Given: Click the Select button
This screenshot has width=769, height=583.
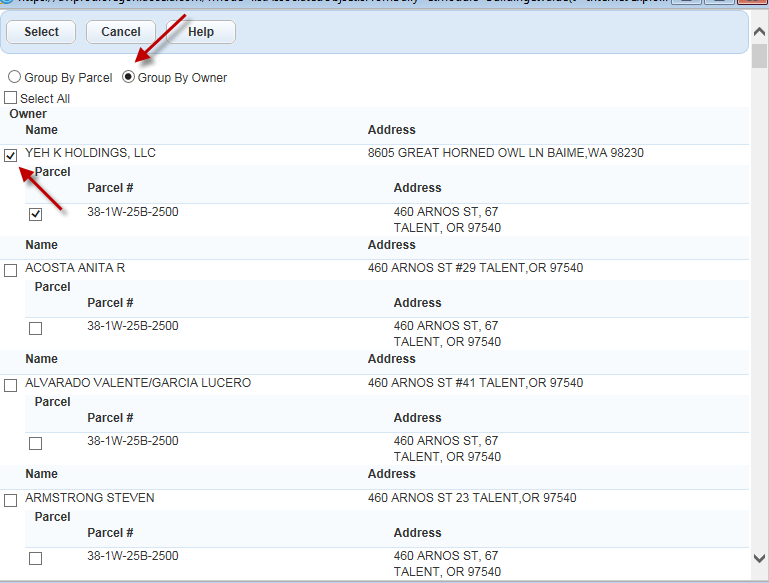Looking at the screenshot, I should pyautogui.click(x=41, y=32).
